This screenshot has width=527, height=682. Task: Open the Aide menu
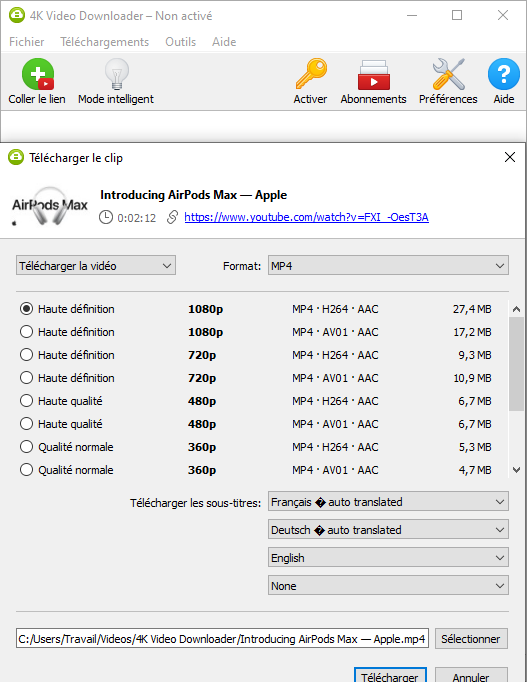[224, 42]
